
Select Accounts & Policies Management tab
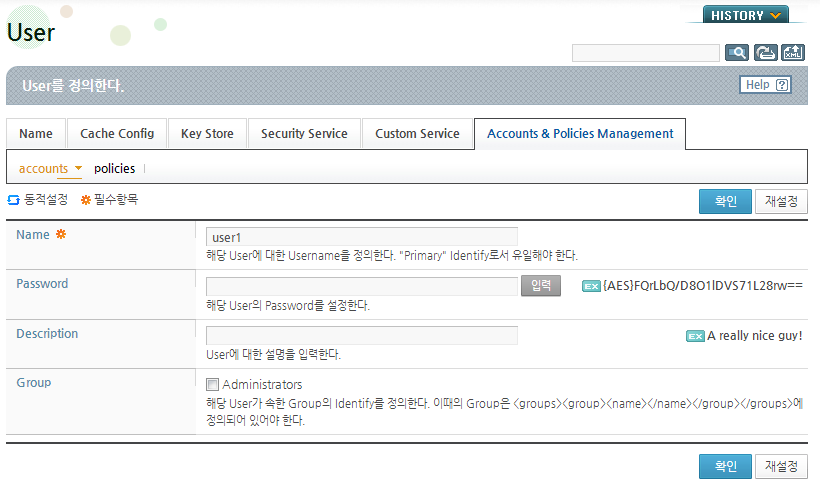pos(580,134)
